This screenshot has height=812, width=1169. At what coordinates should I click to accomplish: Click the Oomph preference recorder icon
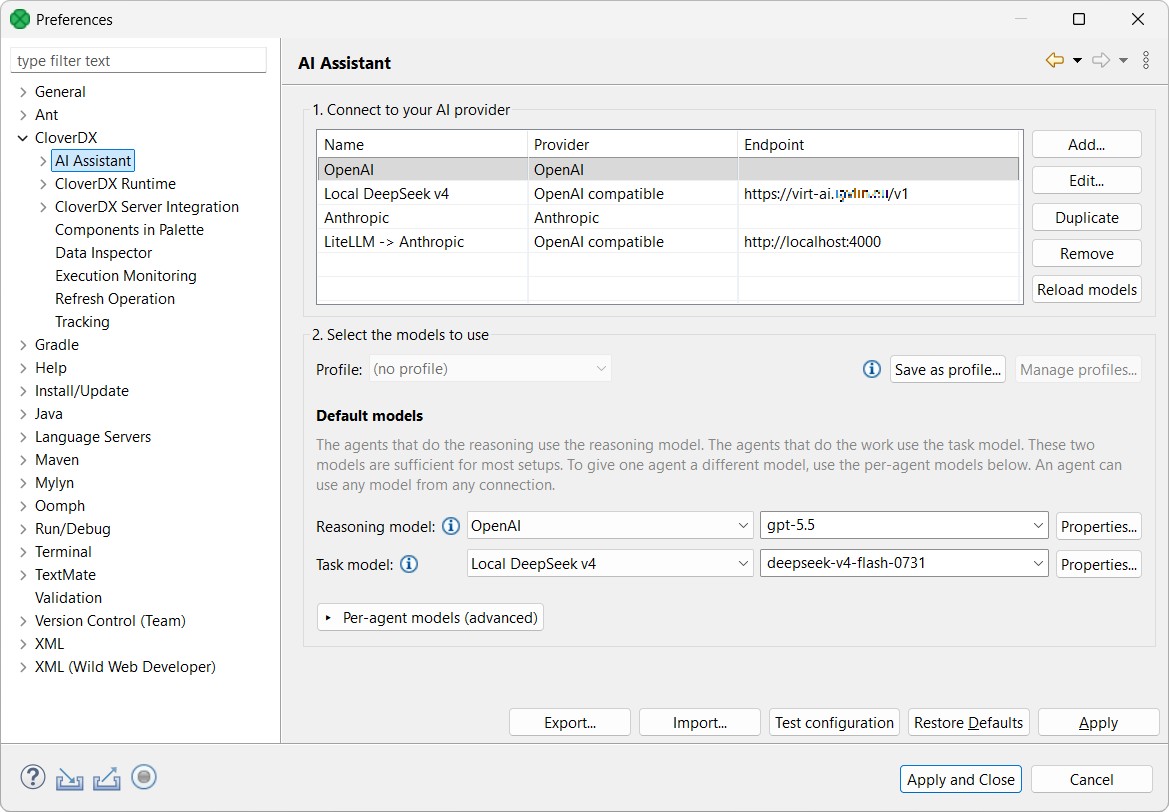[144, 777]
